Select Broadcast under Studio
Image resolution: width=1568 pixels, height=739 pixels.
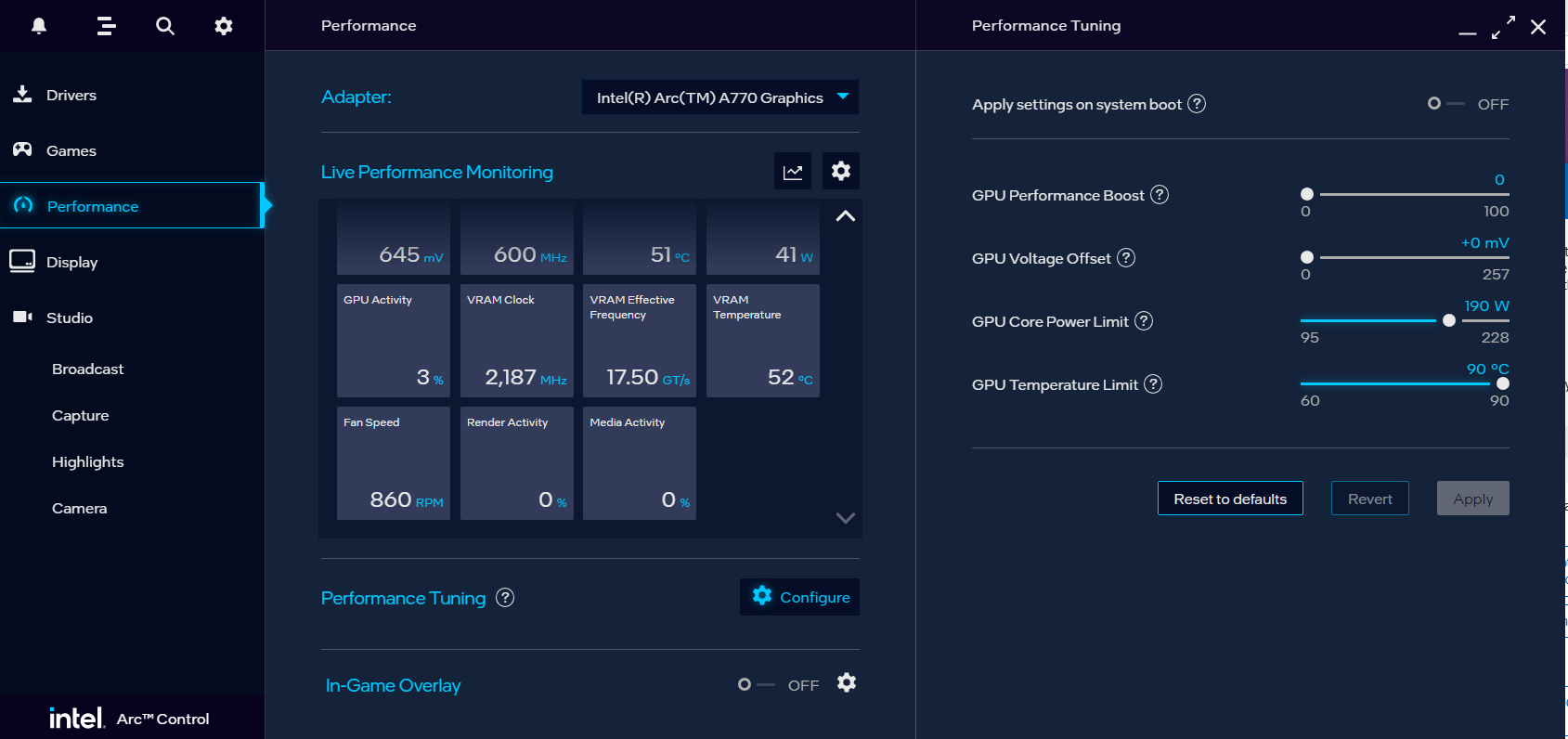(87, 369)
